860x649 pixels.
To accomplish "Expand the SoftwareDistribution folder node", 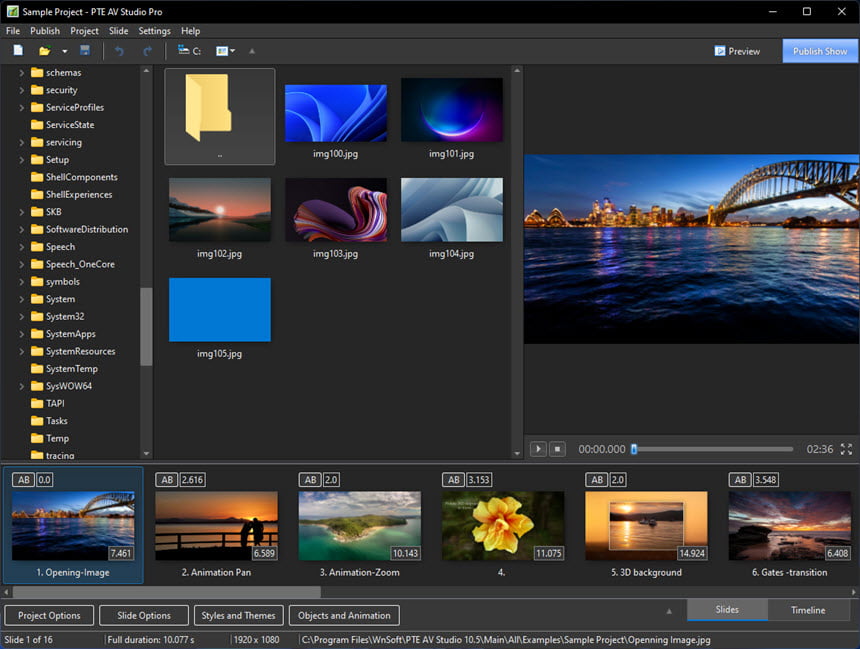I will click(21, 229).
